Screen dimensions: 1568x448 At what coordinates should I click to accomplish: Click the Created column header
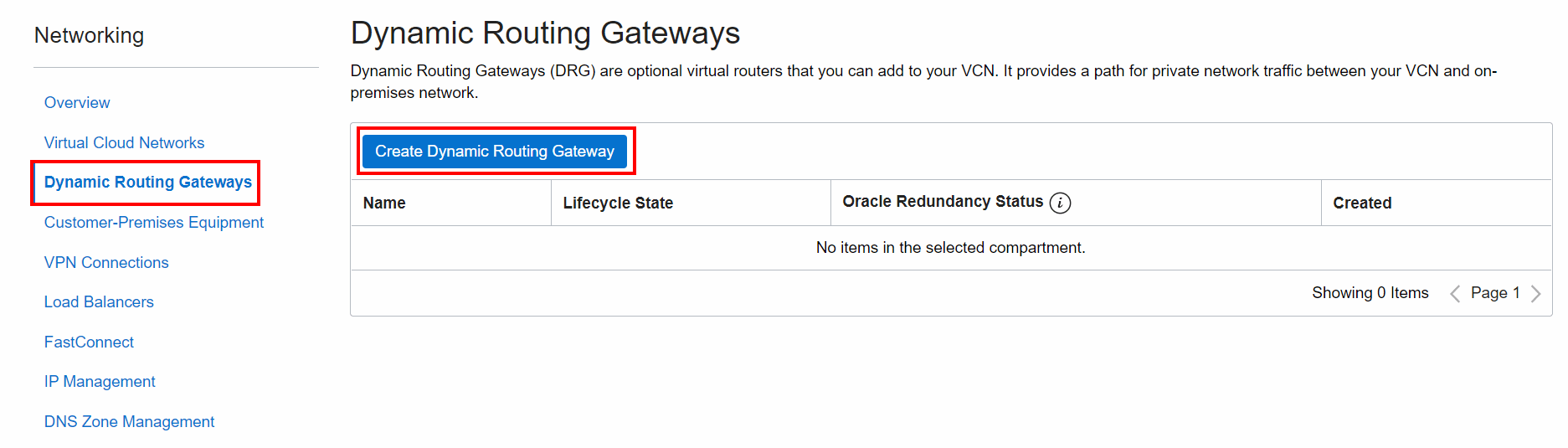point(1362,203)
